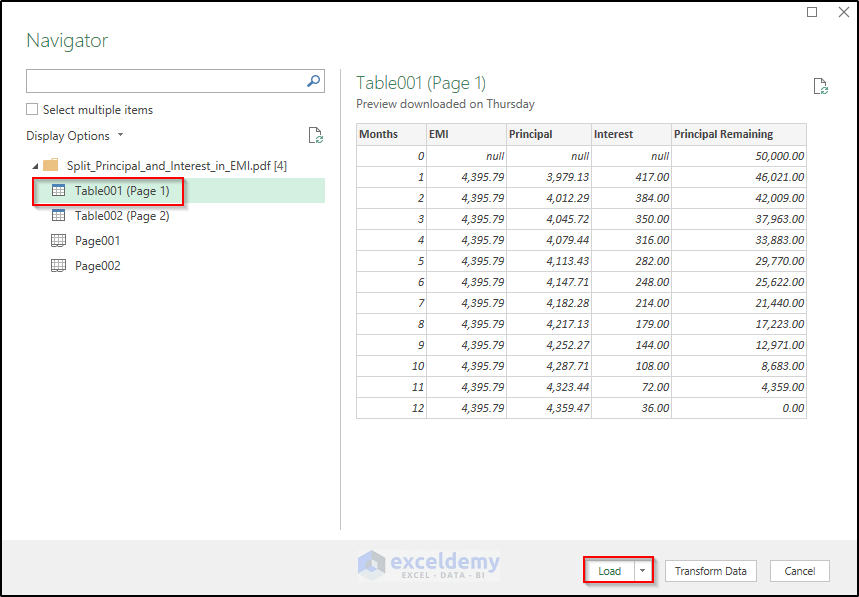Screen dimensions: 859x597
Task: Click the Transform Data button
Action: point(711,571)
